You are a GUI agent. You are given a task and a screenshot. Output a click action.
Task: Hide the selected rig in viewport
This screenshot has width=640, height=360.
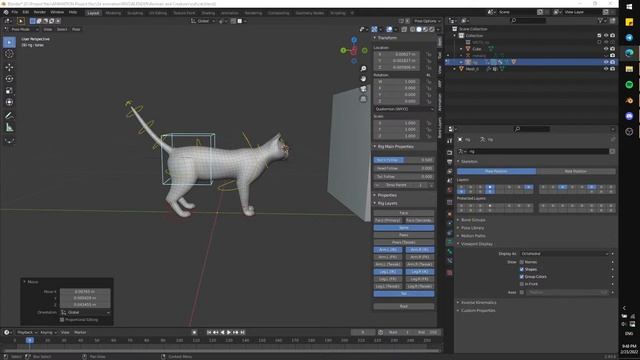[x=606, y=62]
